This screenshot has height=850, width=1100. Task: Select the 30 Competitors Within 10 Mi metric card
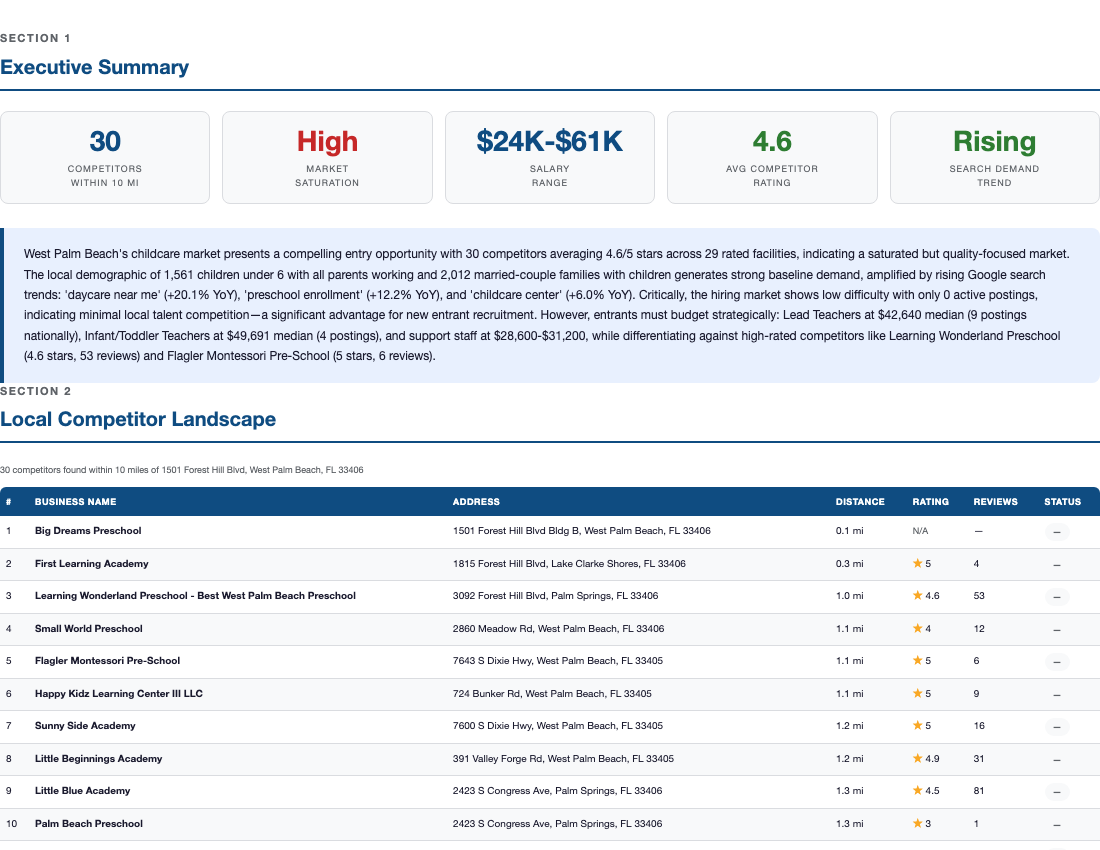click(104, 157)
